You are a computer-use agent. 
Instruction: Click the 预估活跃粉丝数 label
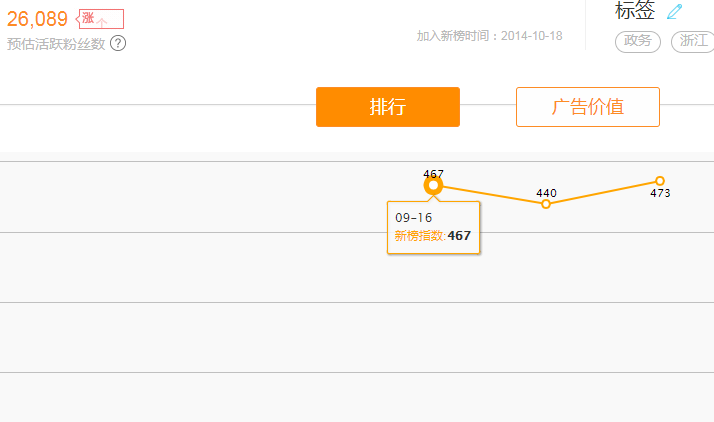click(x=56, y=44)
